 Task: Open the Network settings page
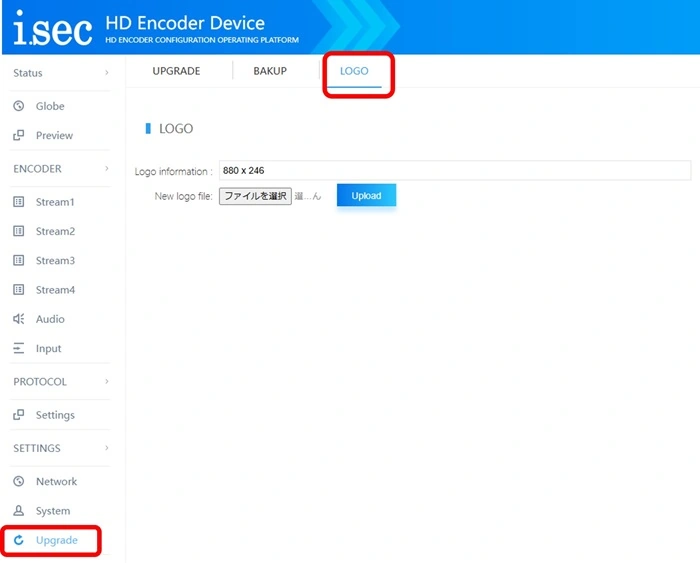[56, 481]
